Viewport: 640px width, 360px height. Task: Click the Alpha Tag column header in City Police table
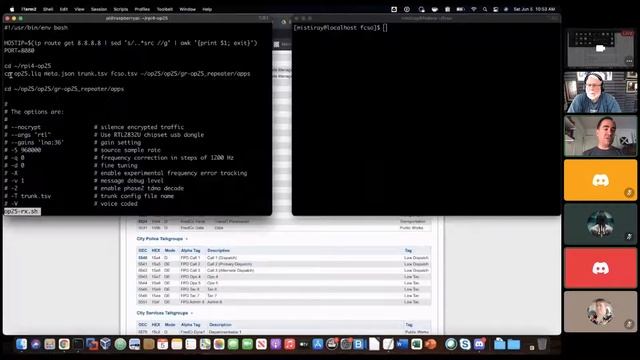click(x=191, y=250)
